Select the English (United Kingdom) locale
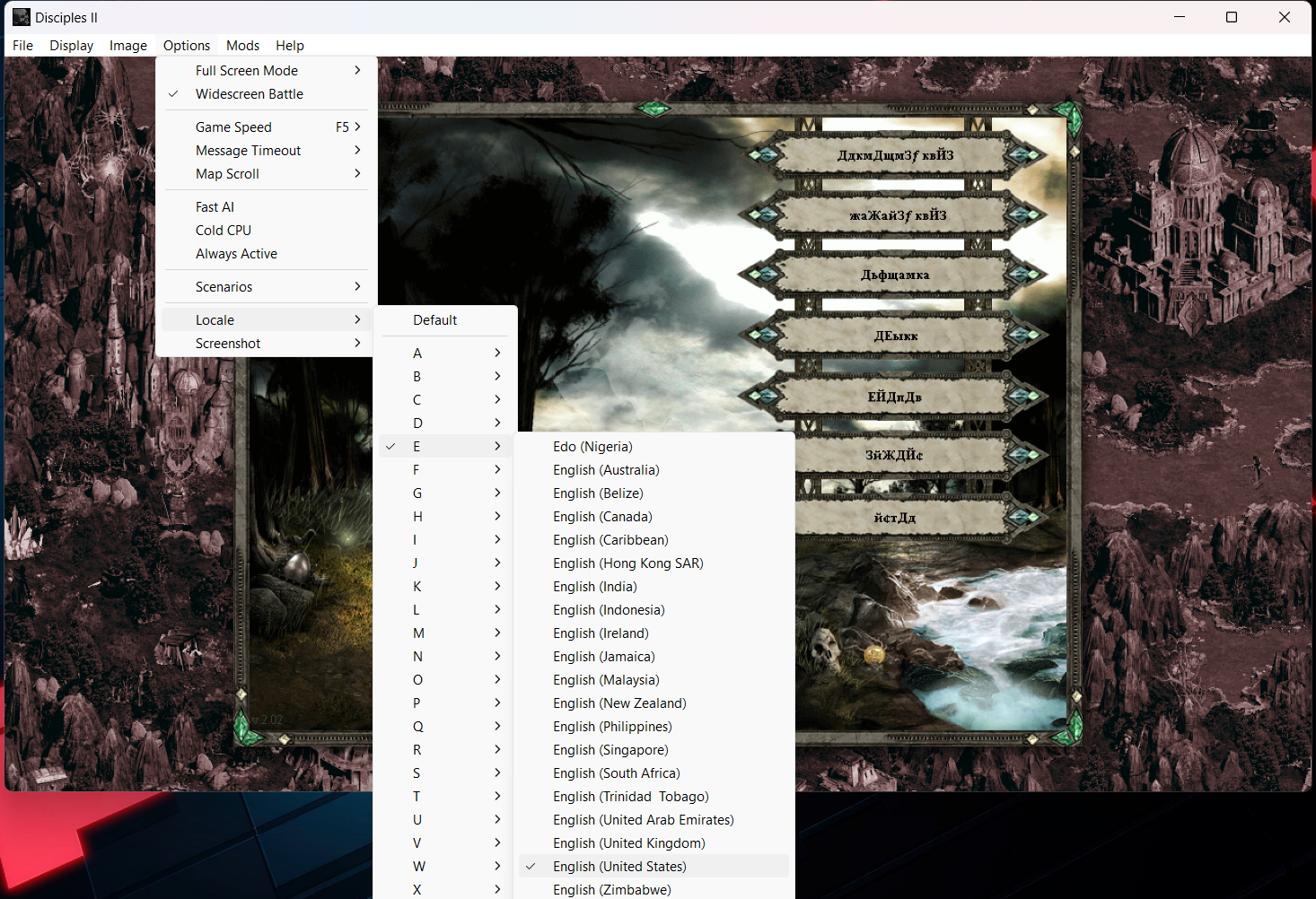The width and height of the screenshot is (1316, 899). [654, 843]
